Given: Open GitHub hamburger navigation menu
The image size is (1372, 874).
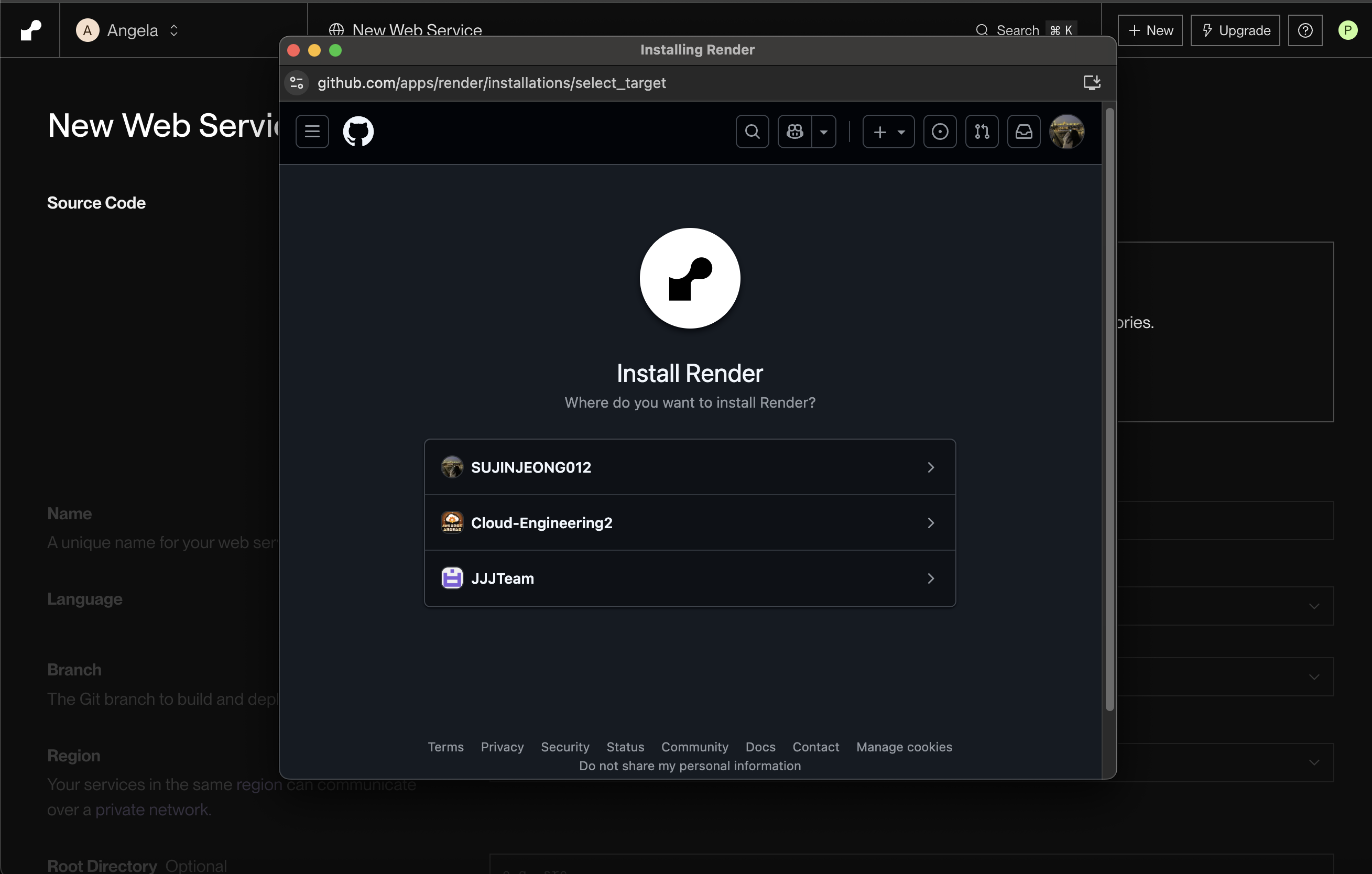Looking at the screenshot, I should click(x=312, y=132).
